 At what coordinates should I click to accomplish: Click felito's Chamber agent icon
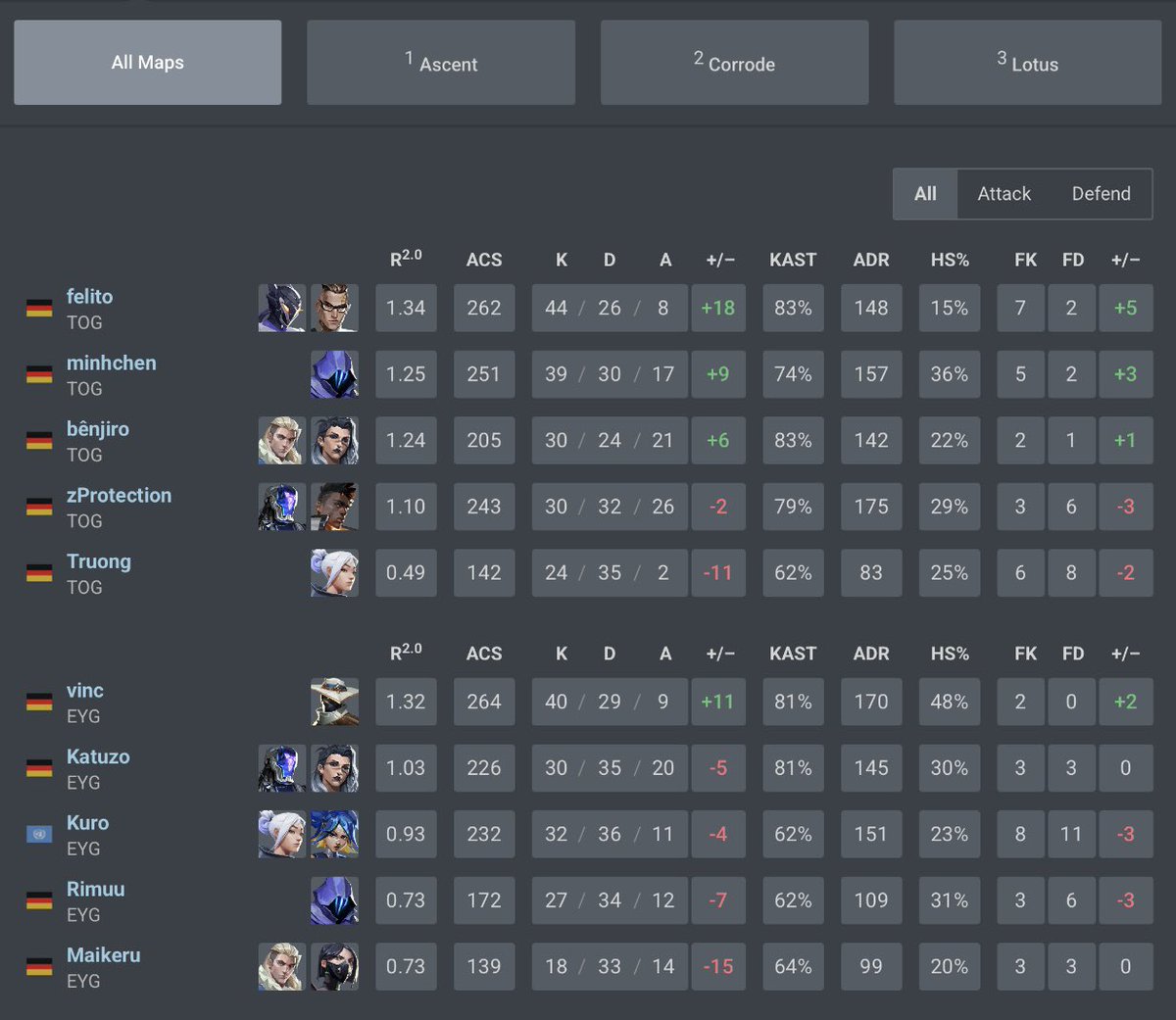(334, 308)
